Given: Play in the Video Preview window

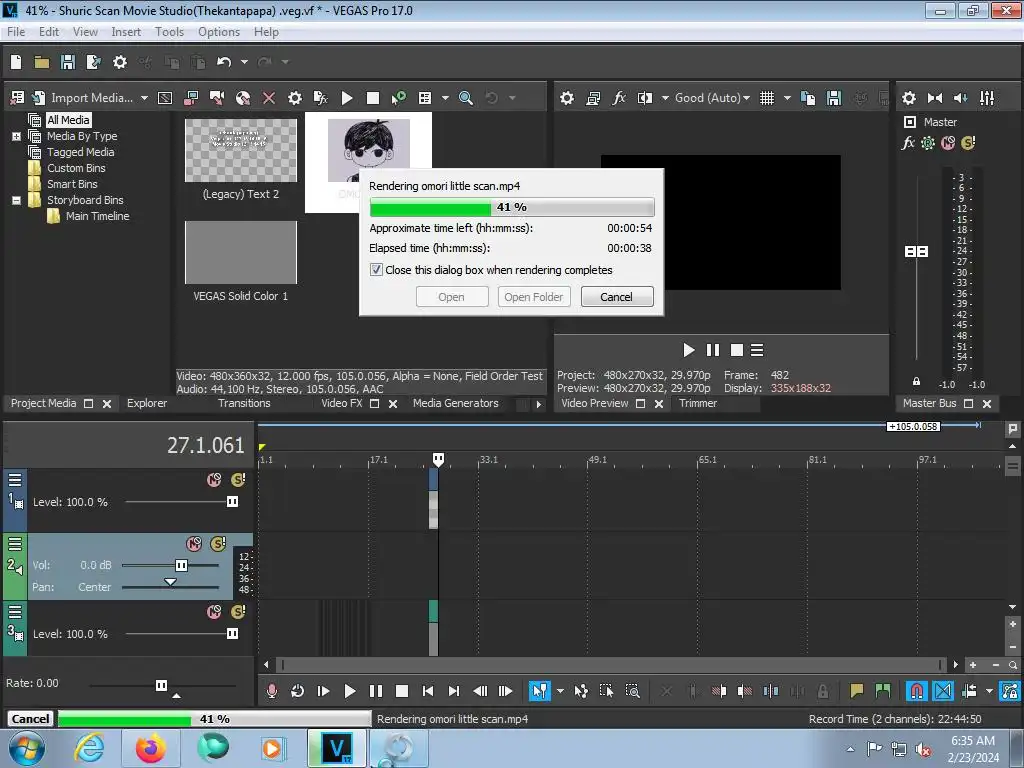Looking at the screenshot, I should pyautogui.click(x=688, y=350).
